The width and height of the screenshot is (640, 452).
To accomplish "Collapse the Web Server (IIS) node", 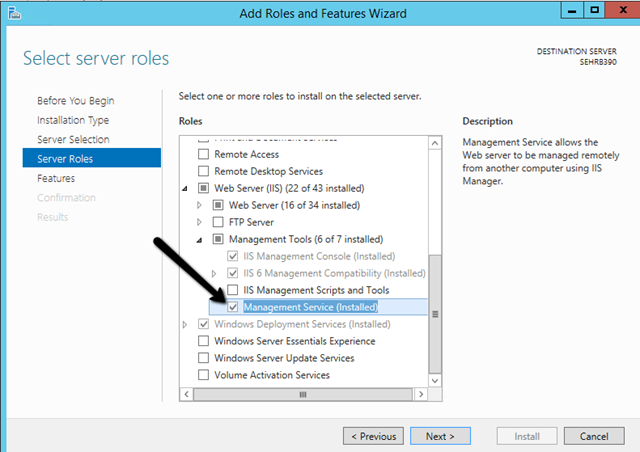I will (x=185, y=188).
